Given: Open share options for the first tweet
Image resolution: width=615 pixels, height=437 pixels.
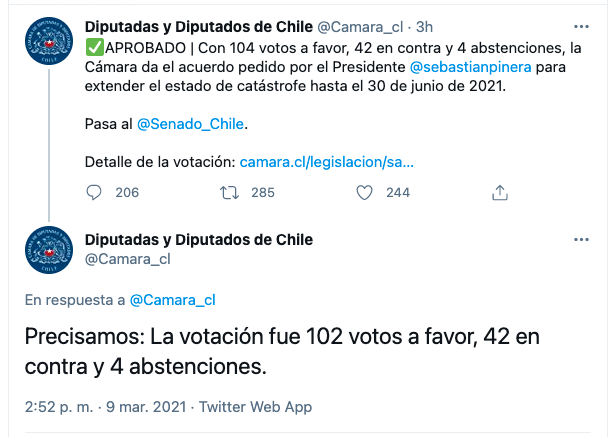Looking at the screenshot, I should coord(500,193).
